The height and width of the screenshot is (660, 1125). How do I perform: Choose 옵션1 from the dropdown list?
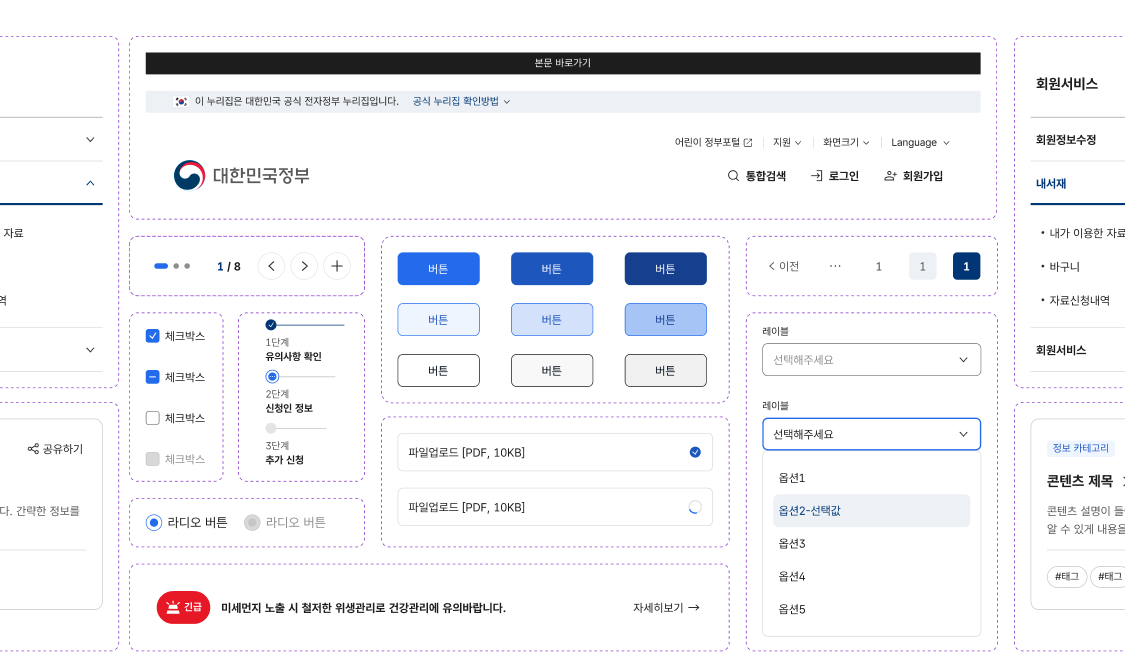871,478
